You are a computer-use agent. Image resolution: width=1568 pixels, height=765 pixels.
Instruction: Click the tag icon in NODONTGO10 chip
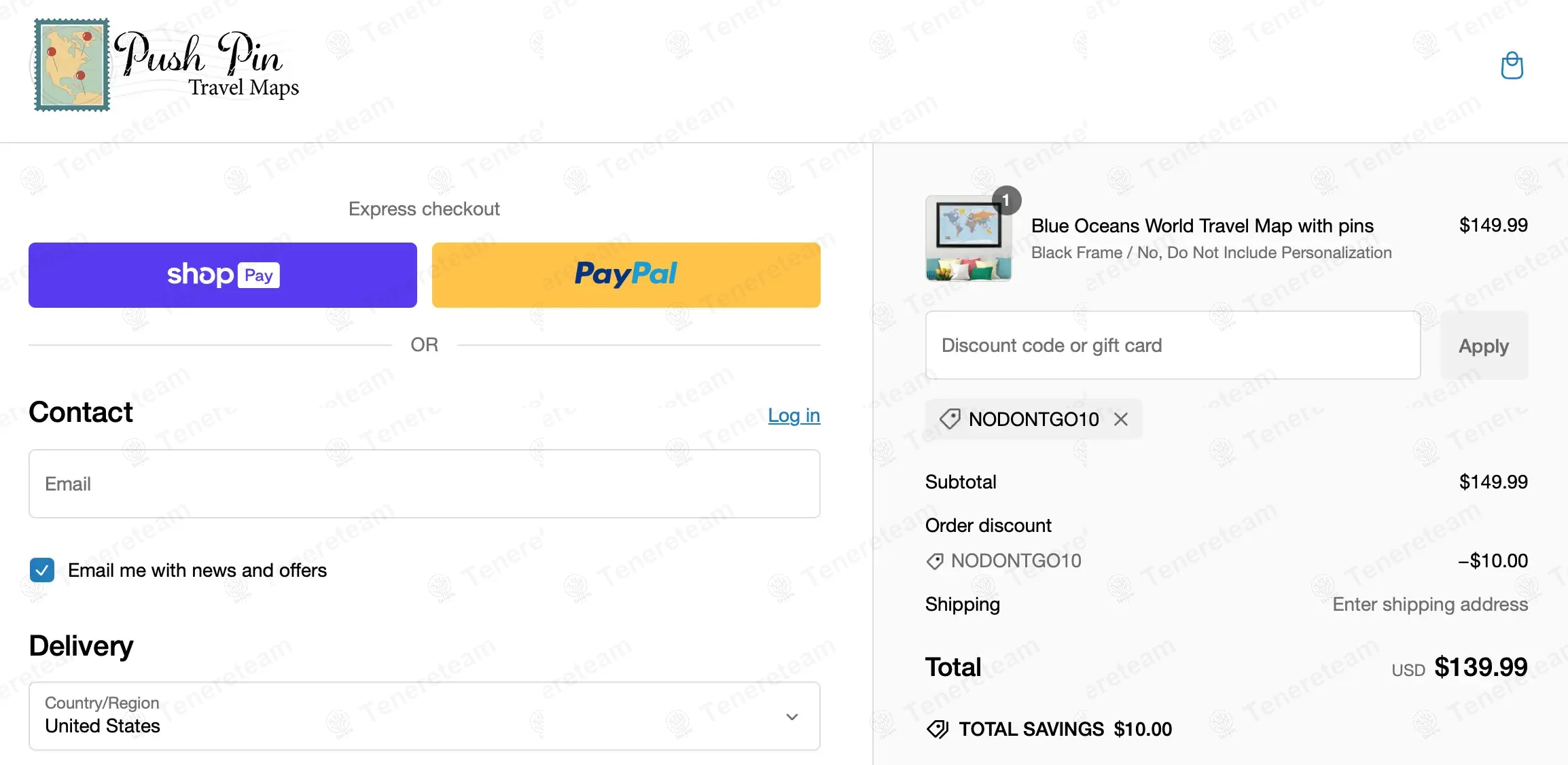pyautogui.click(x=949, y=419)
